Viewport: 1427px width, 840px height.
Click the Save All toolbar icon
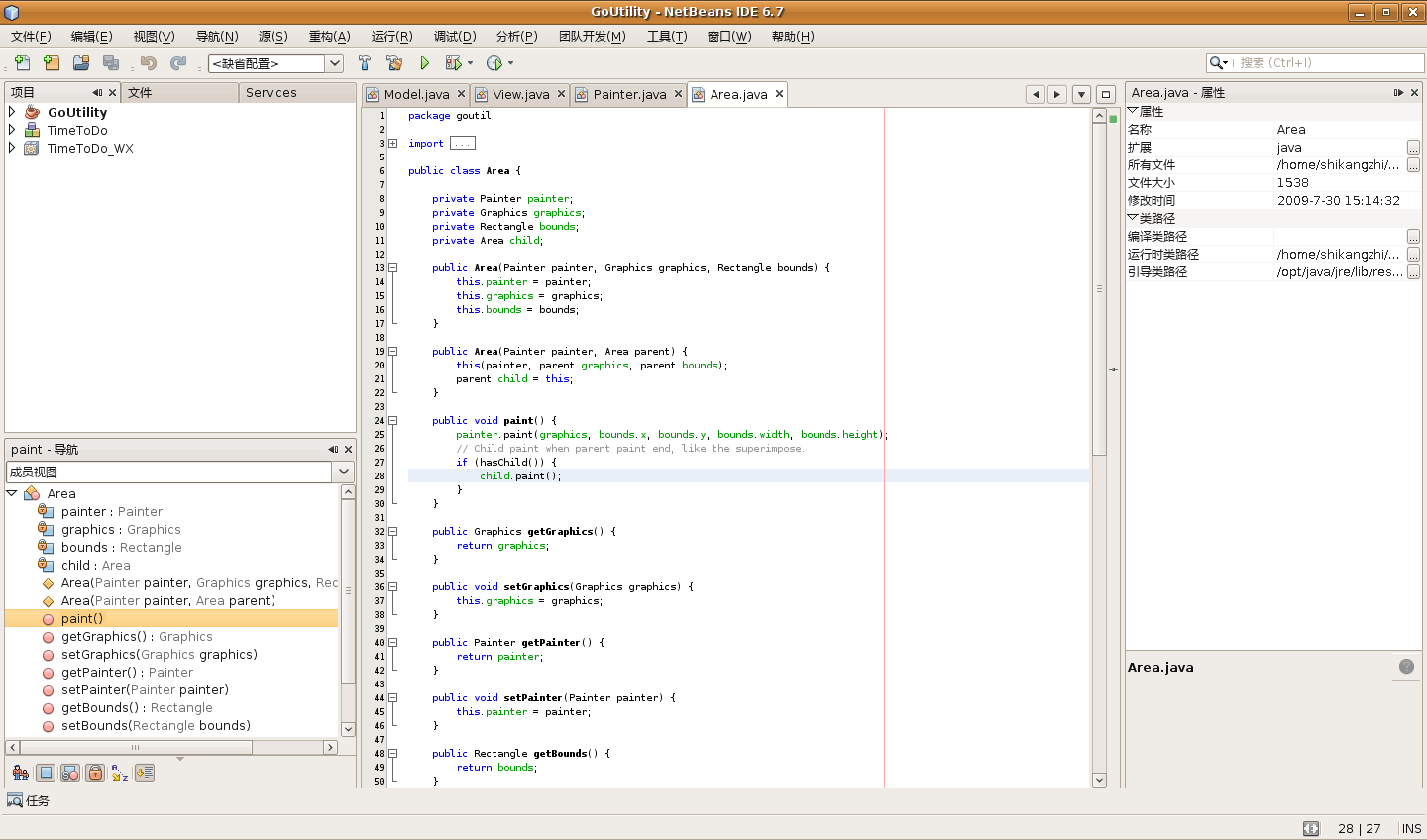tap(111, 63)
